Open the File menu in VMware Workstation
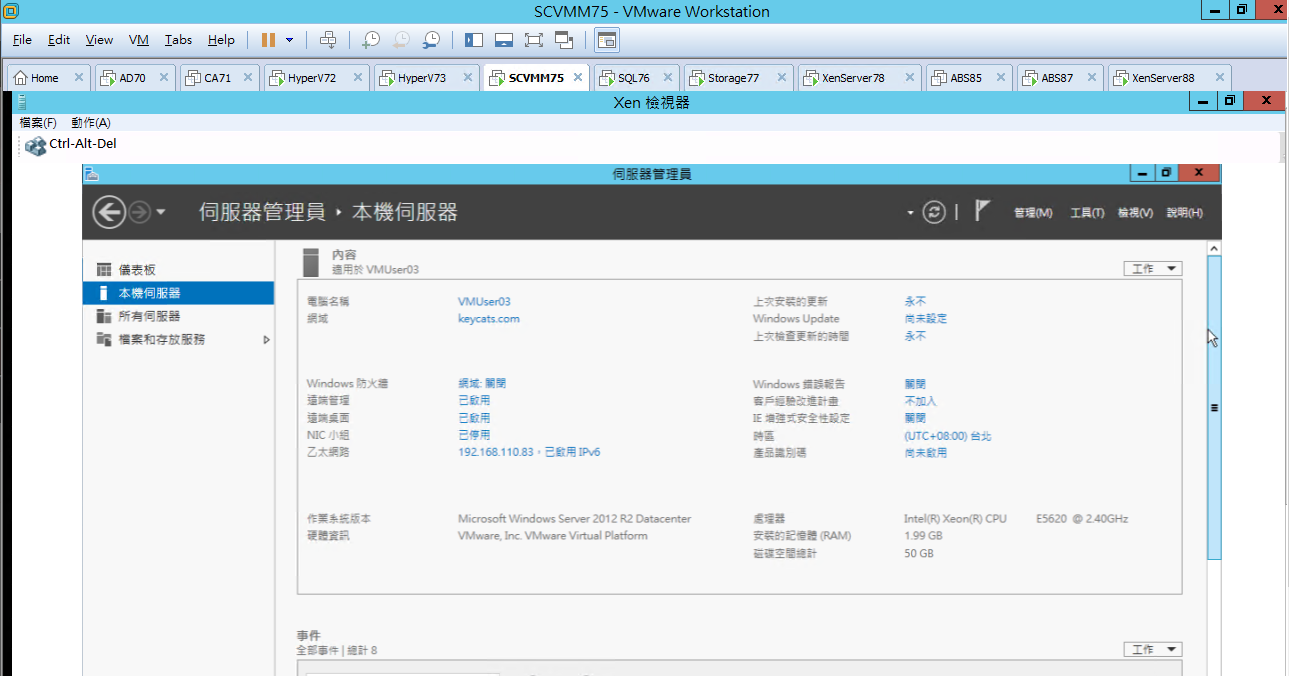1289x676 pixels. [x=22, y=40]
